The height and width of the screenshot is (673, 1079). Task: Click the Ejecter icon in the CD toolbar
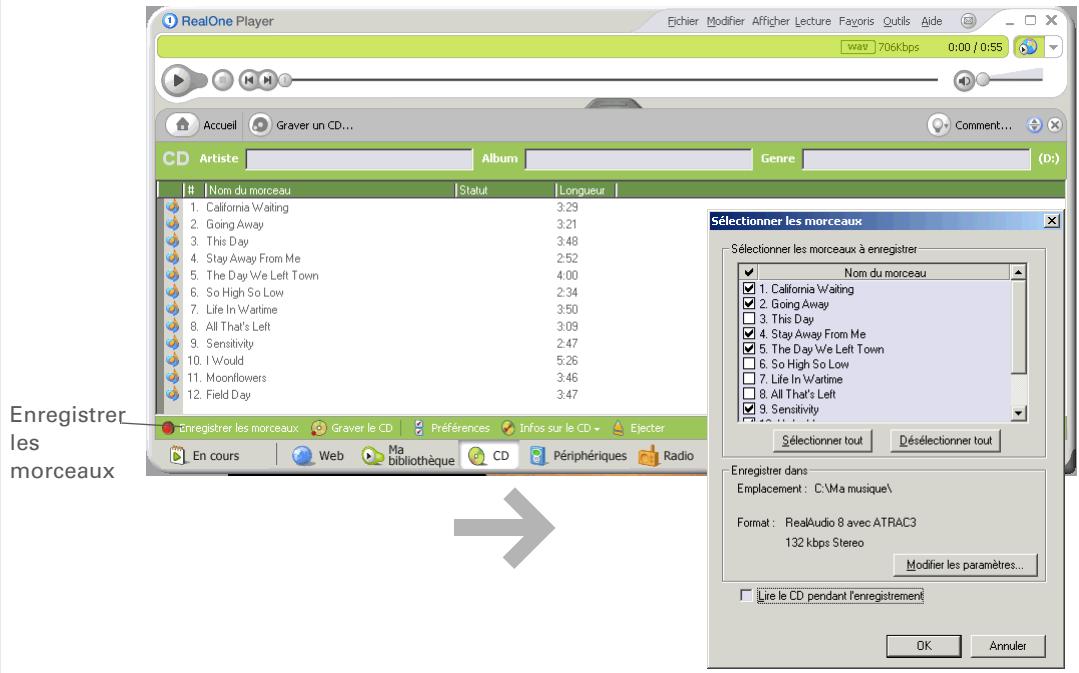(618, 428)
